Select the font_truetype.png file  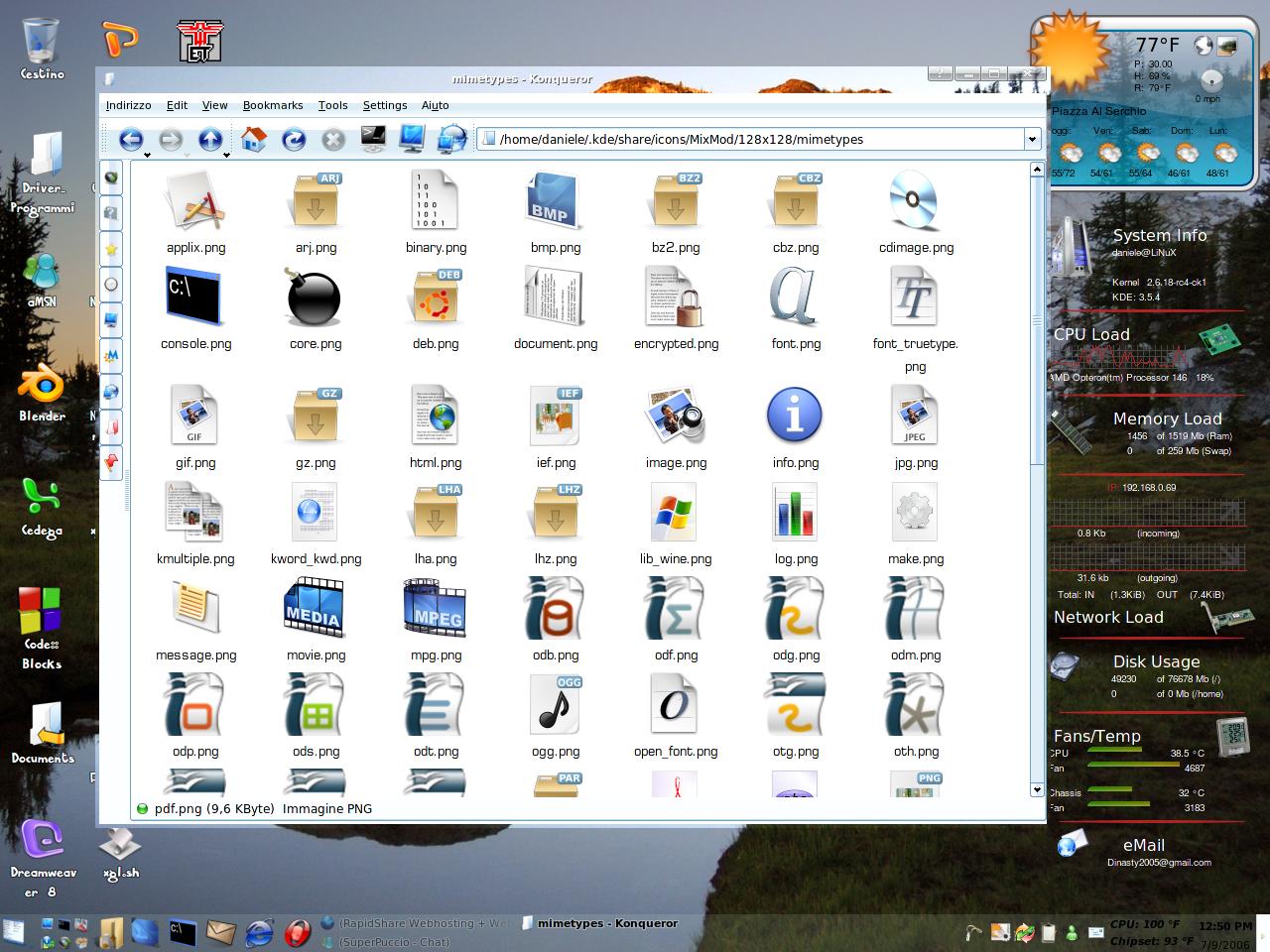[x=915, y=320]
